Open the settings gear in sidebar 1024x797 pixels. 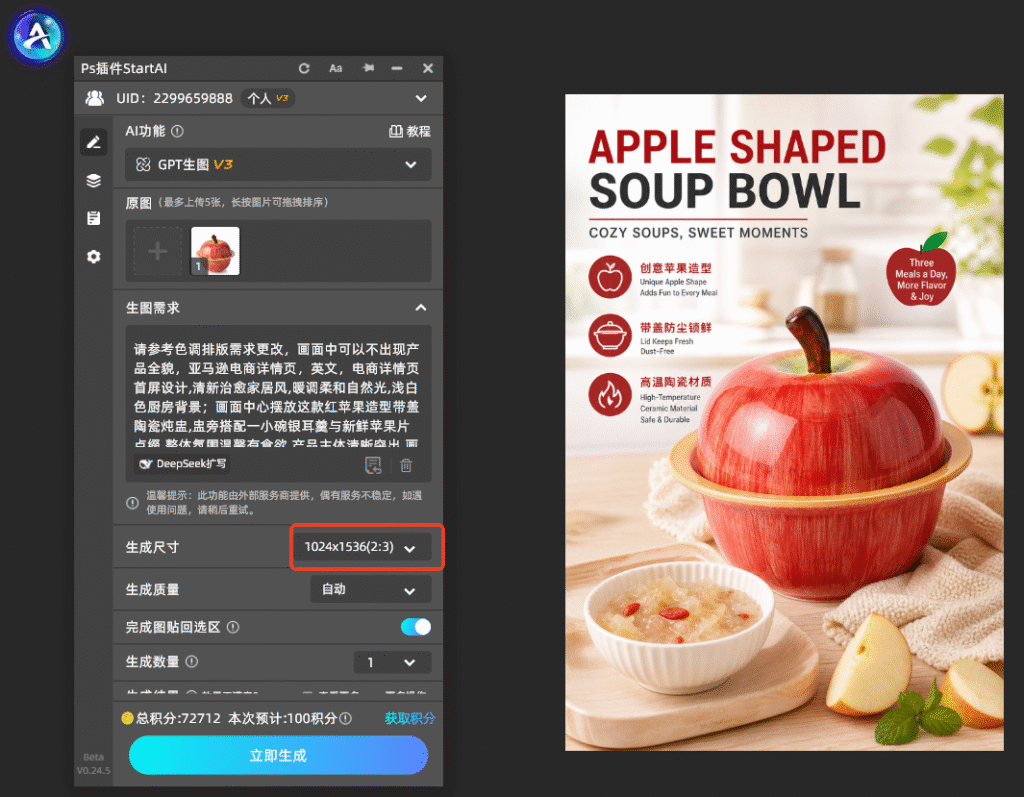coord(93,256)
